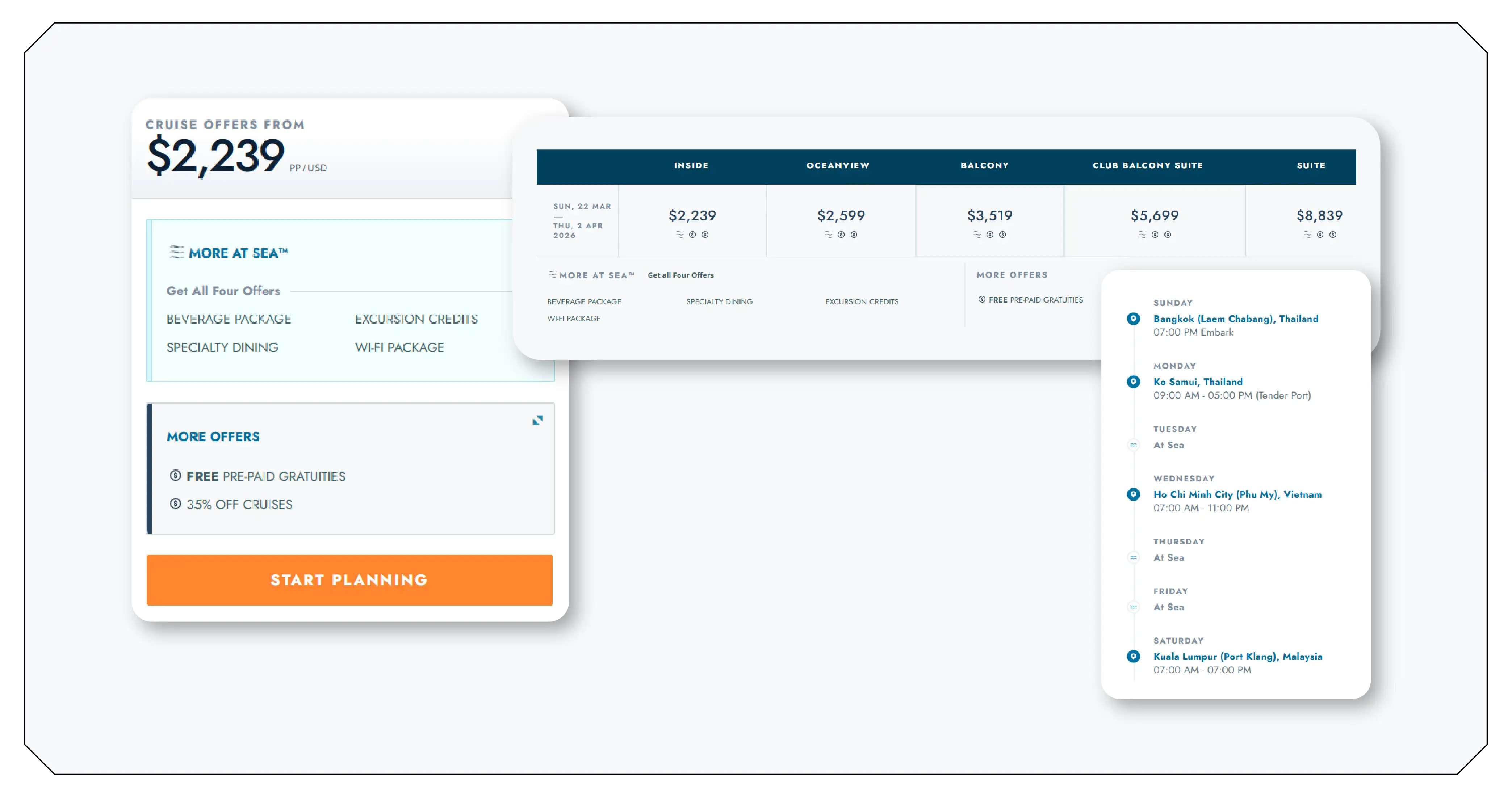This screenshot has width=1512, height=797.
Task: Click the wave icon under the $2,239 Inside price
Action: [680, 235]
